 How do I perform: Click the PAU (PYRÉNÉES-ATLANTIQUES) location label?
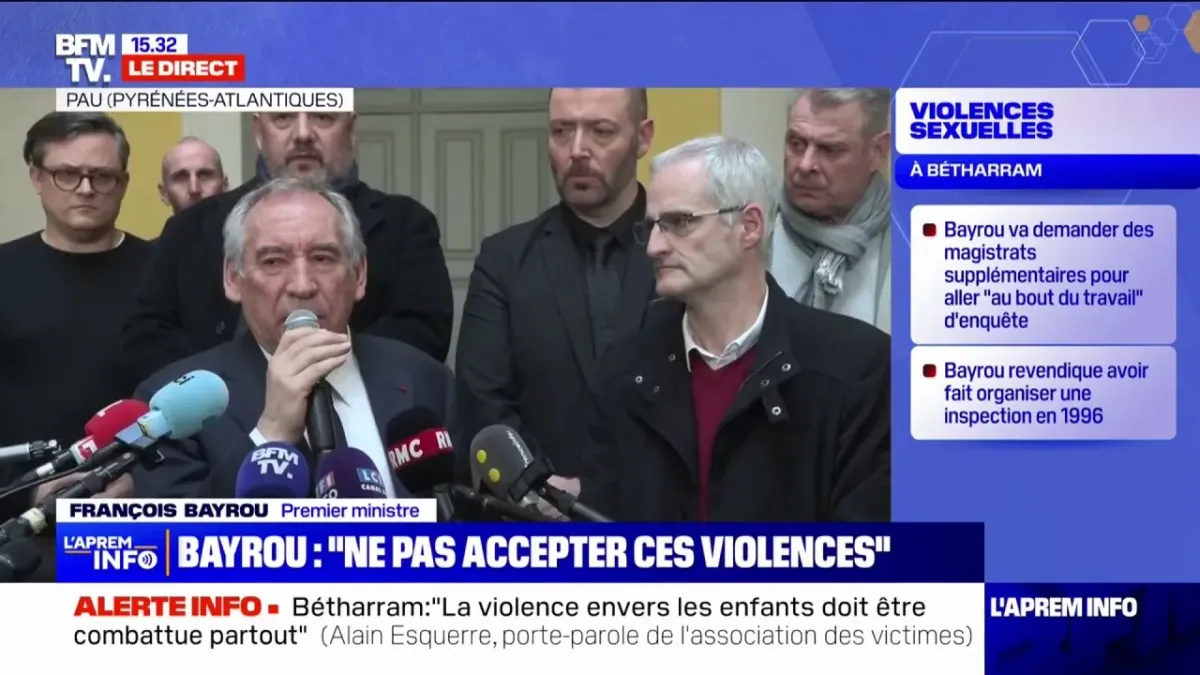pyautogui.click(x=204, y=100)
